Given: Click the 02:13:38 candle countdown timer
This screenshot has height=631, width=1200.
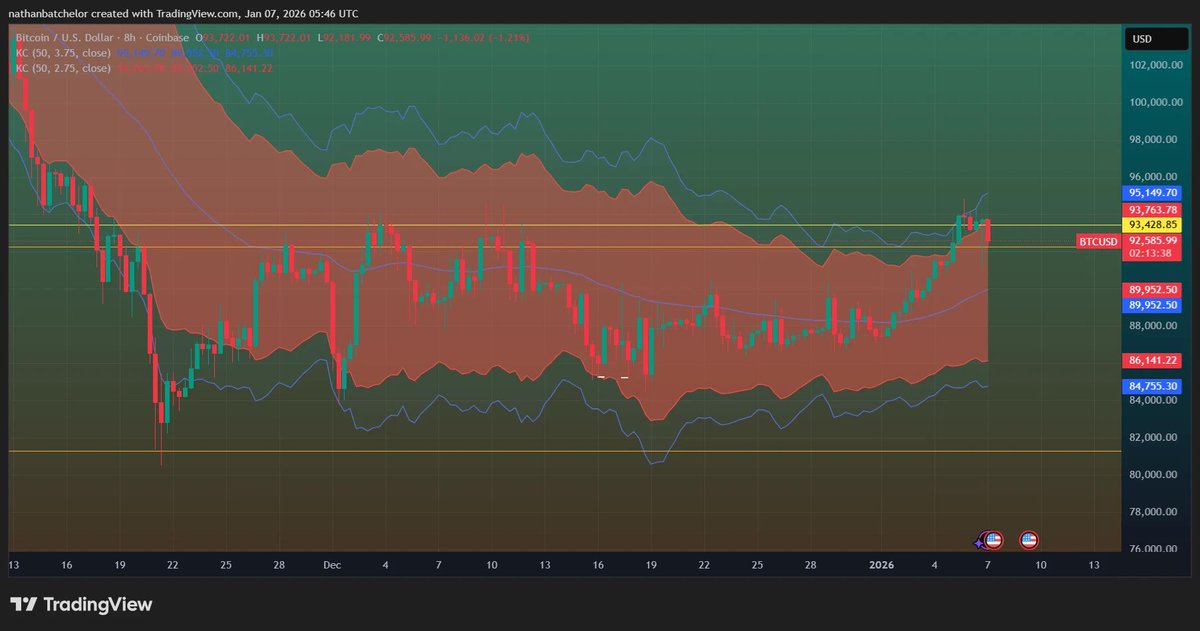Looking at the screenshot, I should (x=1150, y=254).
